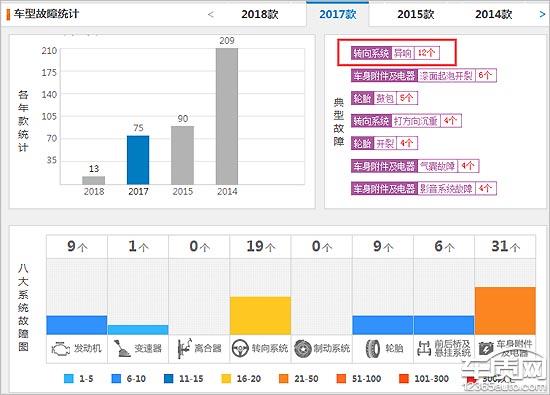The image size is (550, 395).
Task: Click the 2014 x-axis label
Action: 227,192
